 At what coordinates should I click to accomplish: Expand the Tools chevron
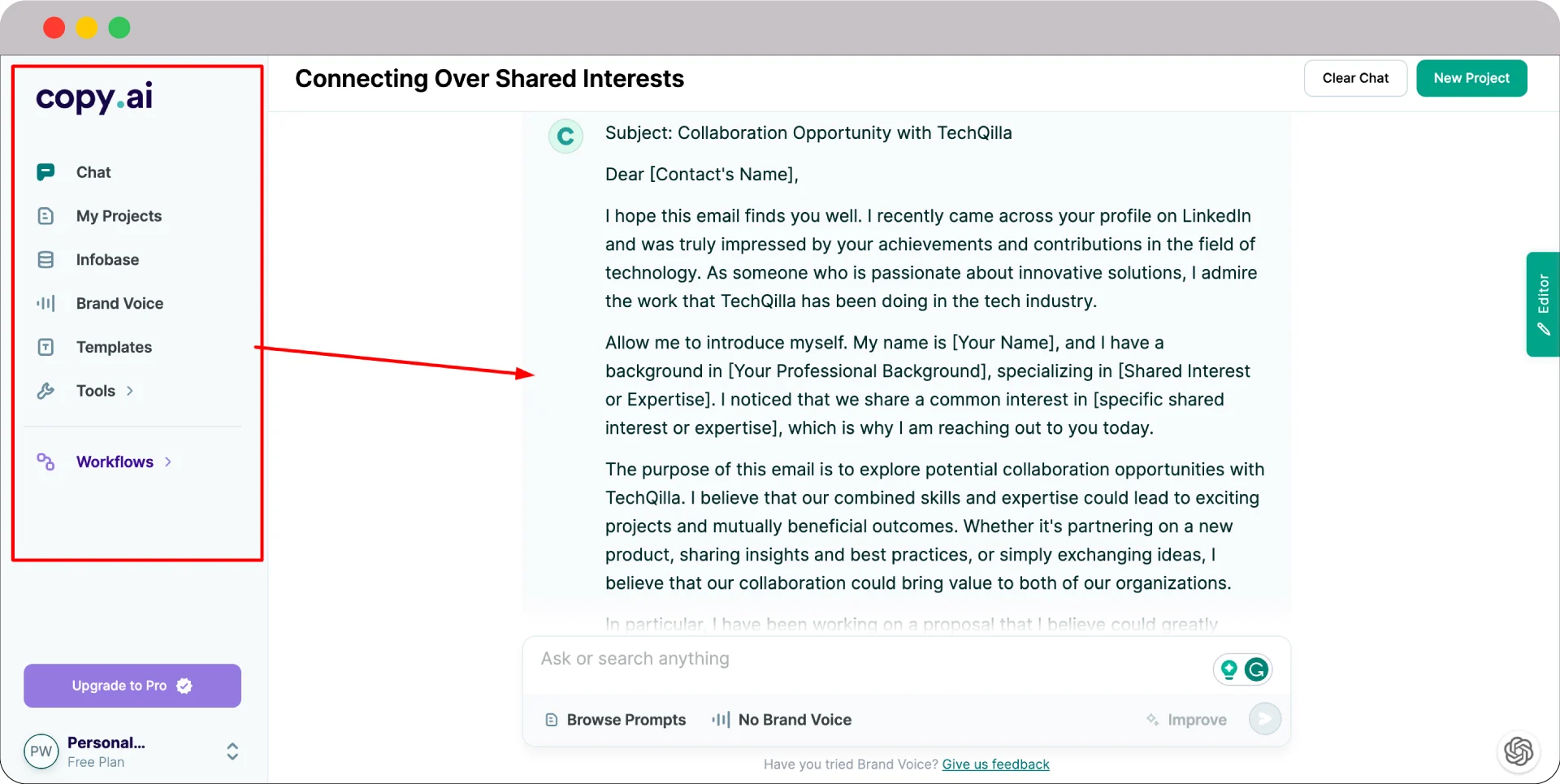point(130,391)
